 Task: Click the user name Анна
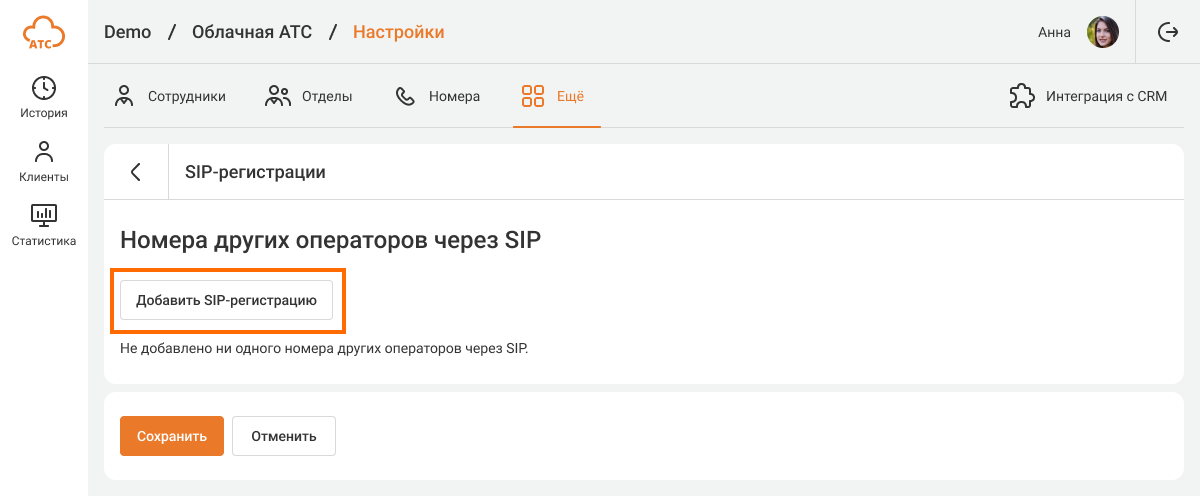(x=1054, y=32)
